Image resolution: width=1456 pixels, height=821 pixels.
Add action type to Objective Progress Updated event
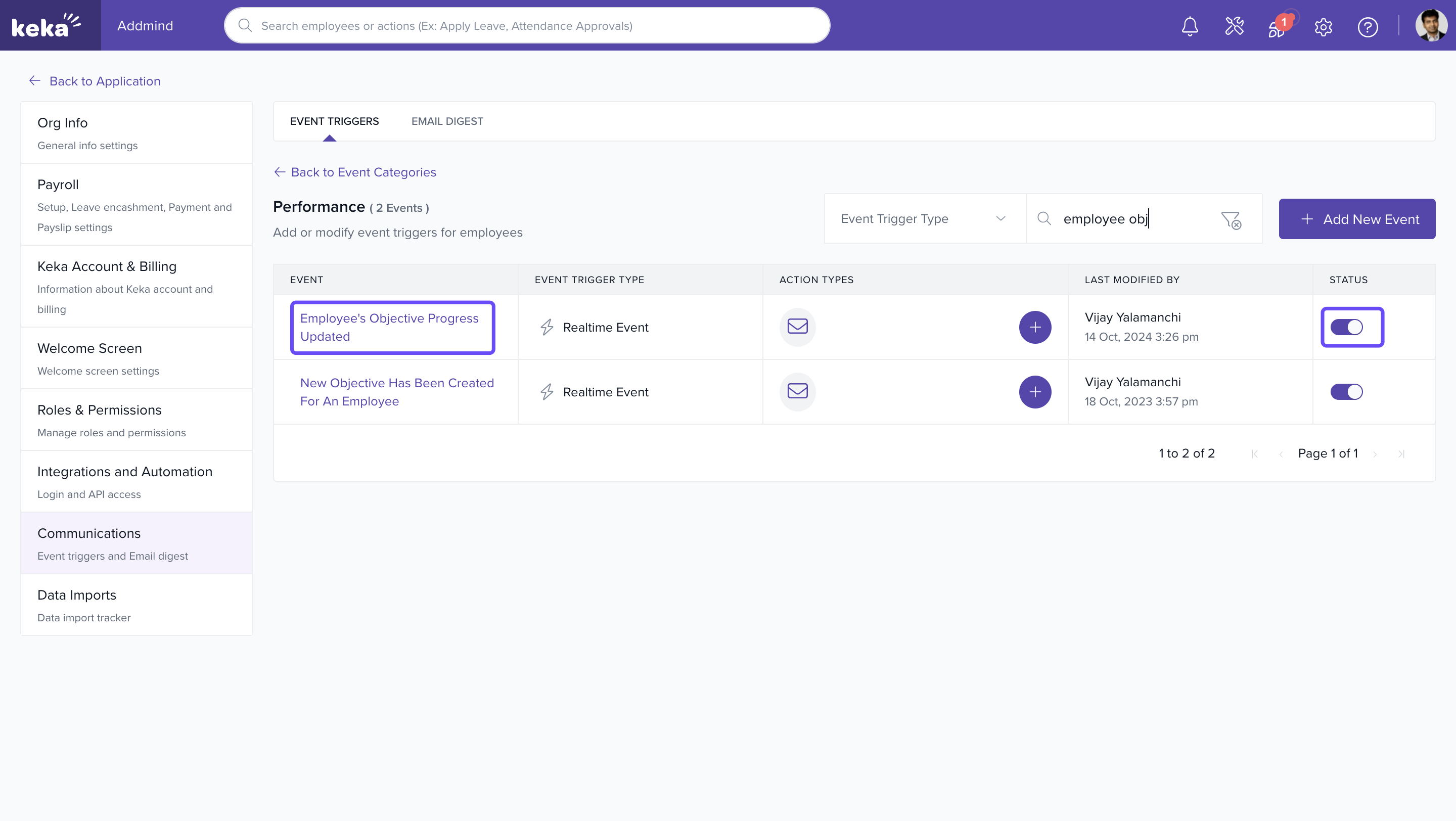(x=1035, y=327)
